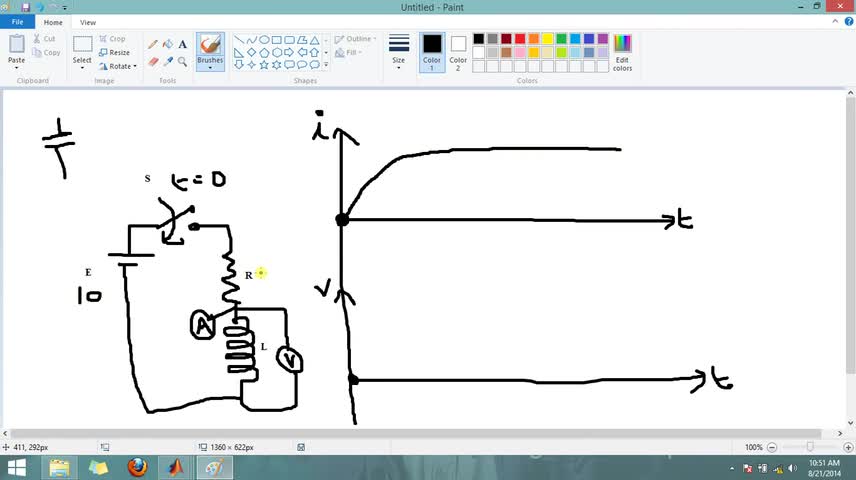Select the Text tool
Image resolution: width=856 pixels, height=480 pixels.
182,44
